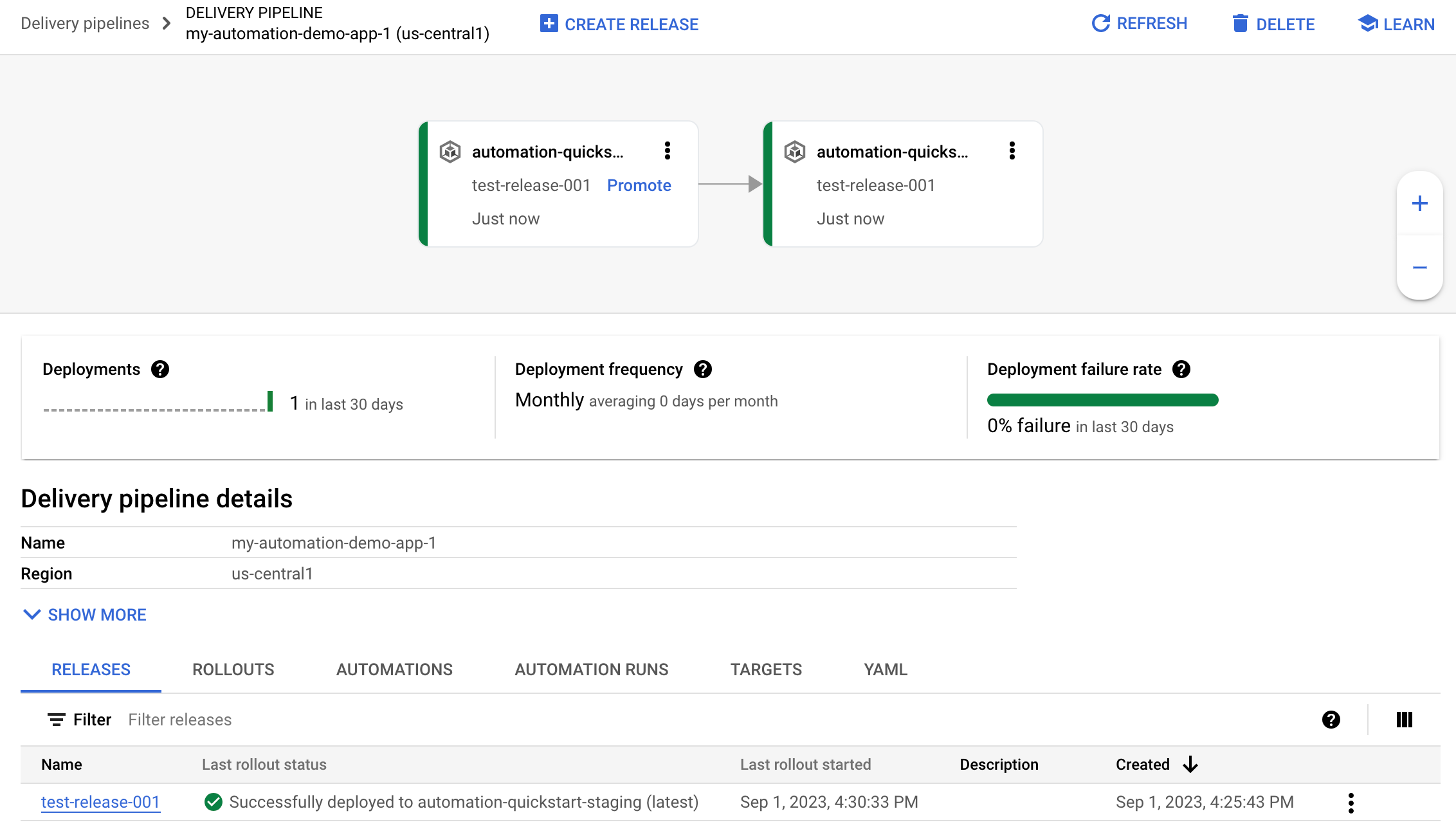Click the three-dot menu on left stage
Viewport: 1456px width, 836px height.
[x=667, y=151]
